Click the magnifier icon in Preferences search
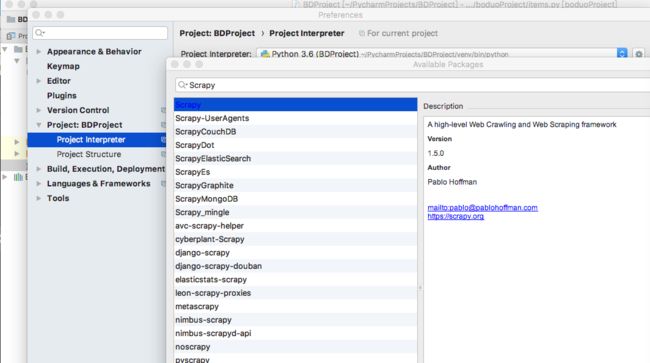The width and height of the screenshot is (650, 363). (x=40, y=33)
